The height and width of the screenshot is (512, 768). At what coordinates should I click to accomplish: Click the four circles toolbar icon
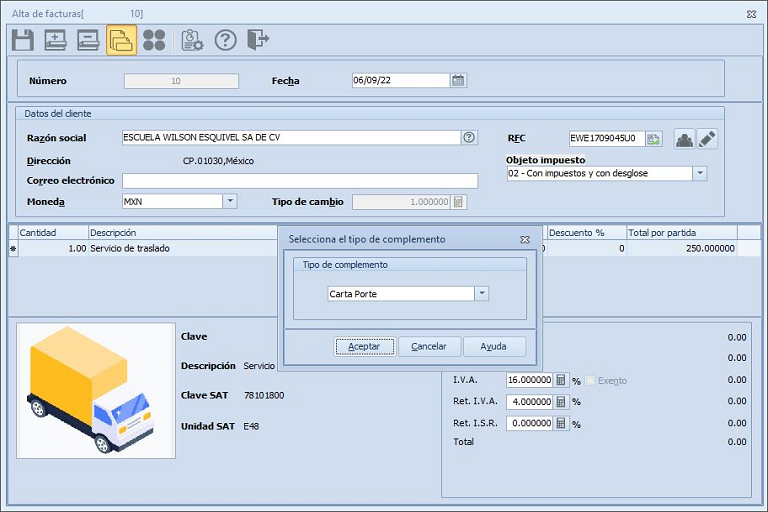154,40
